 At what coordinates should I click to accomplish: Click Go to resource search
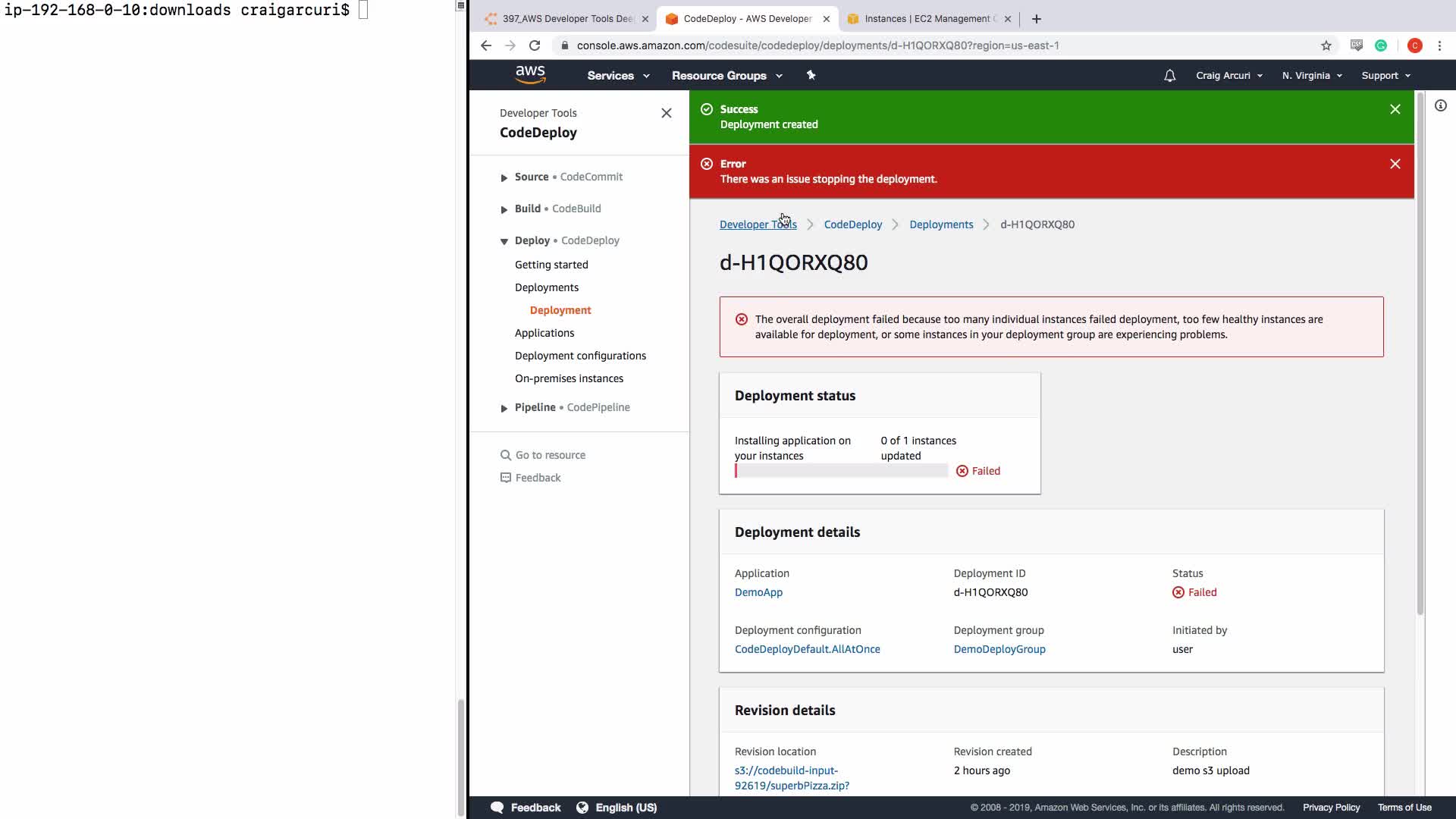[550, 455]
